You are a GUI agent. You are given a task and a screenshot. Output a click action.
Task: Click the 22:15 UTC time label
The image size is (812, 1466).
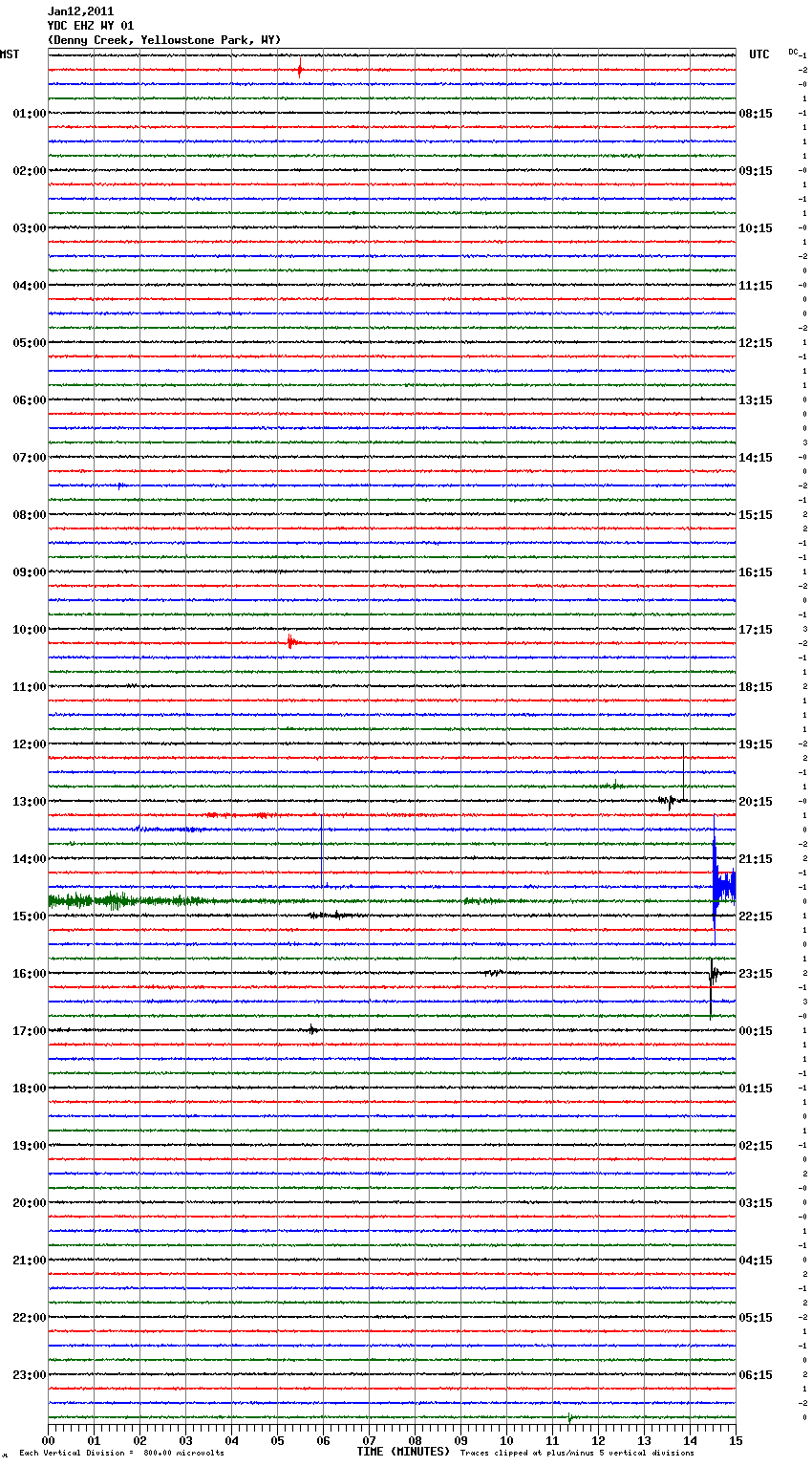click(x=756, y=916)
